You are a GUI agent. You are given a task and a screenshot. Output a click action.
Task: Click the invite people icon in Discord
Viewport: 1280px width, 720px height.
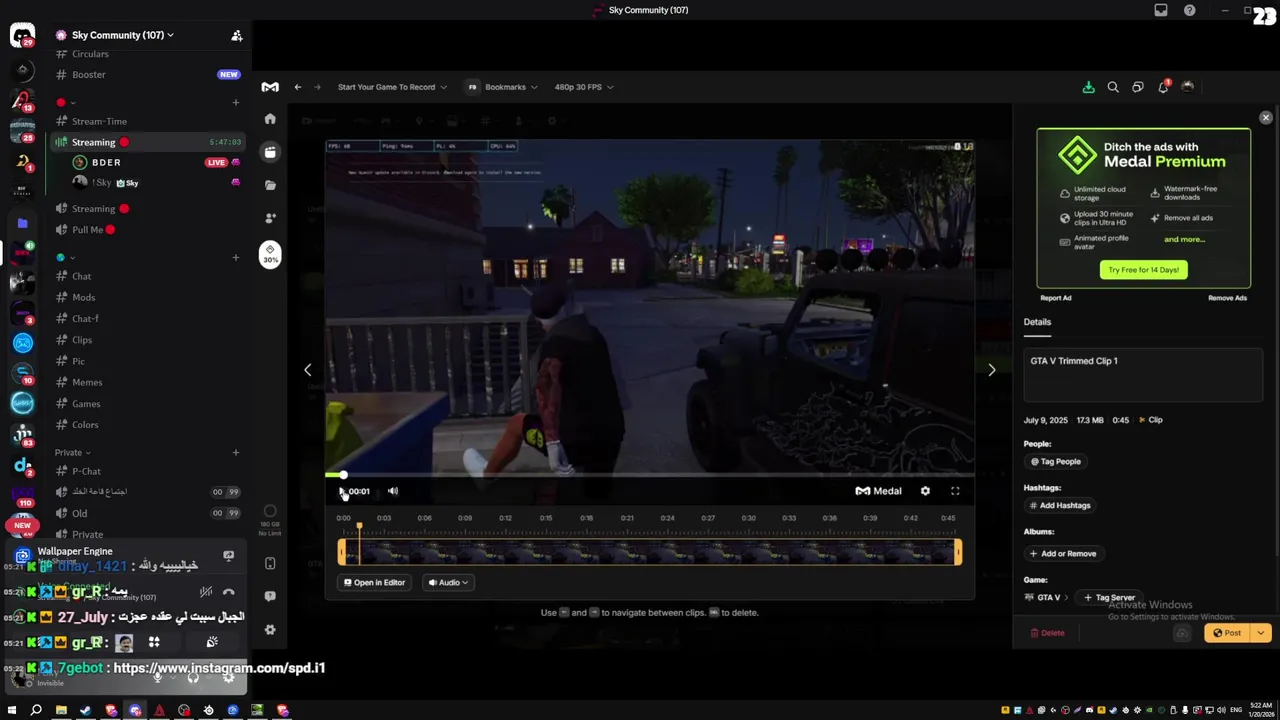(x=237, y=35)
